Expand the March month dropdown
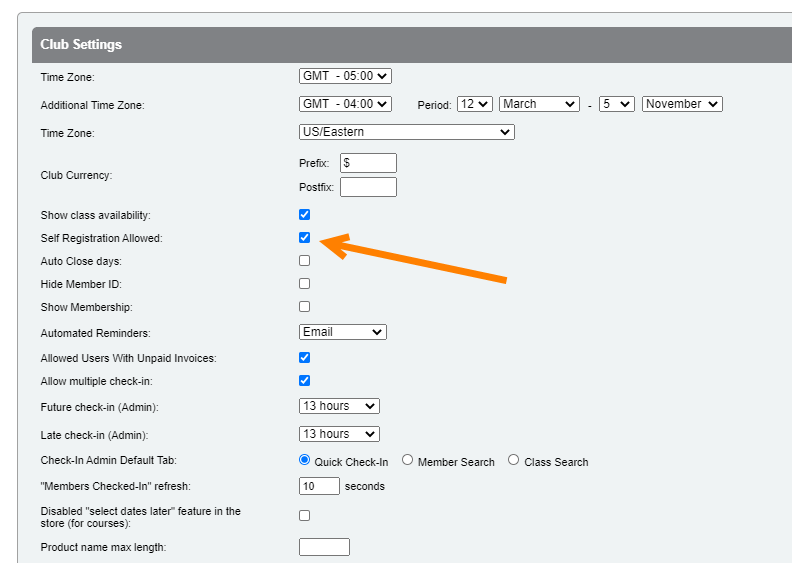The height and width of the screenshot is (563, 792). click(x=539, y=104)
